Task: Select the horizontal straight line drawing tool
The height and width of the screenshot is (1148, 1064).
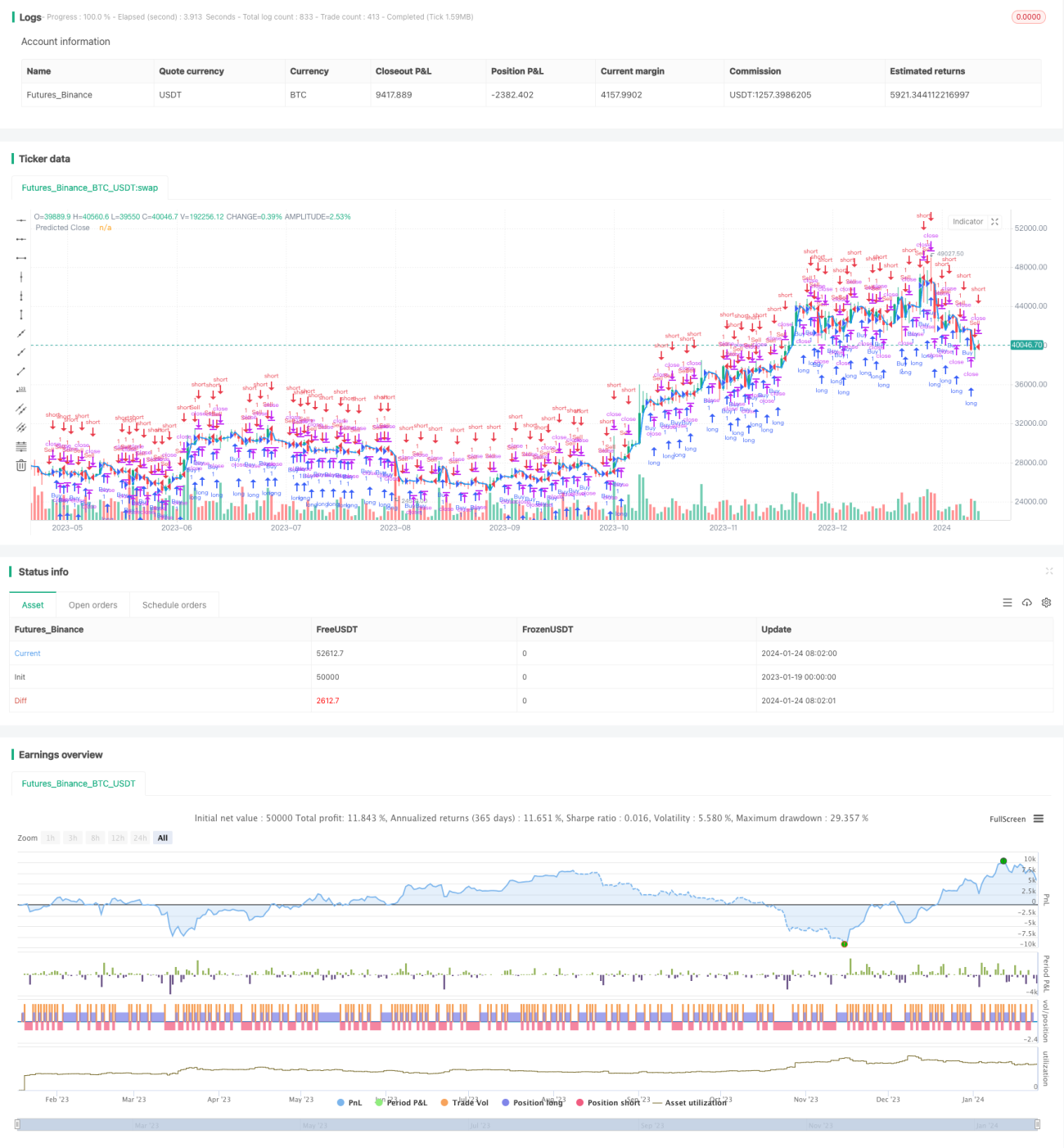Action: coord(21,220)
